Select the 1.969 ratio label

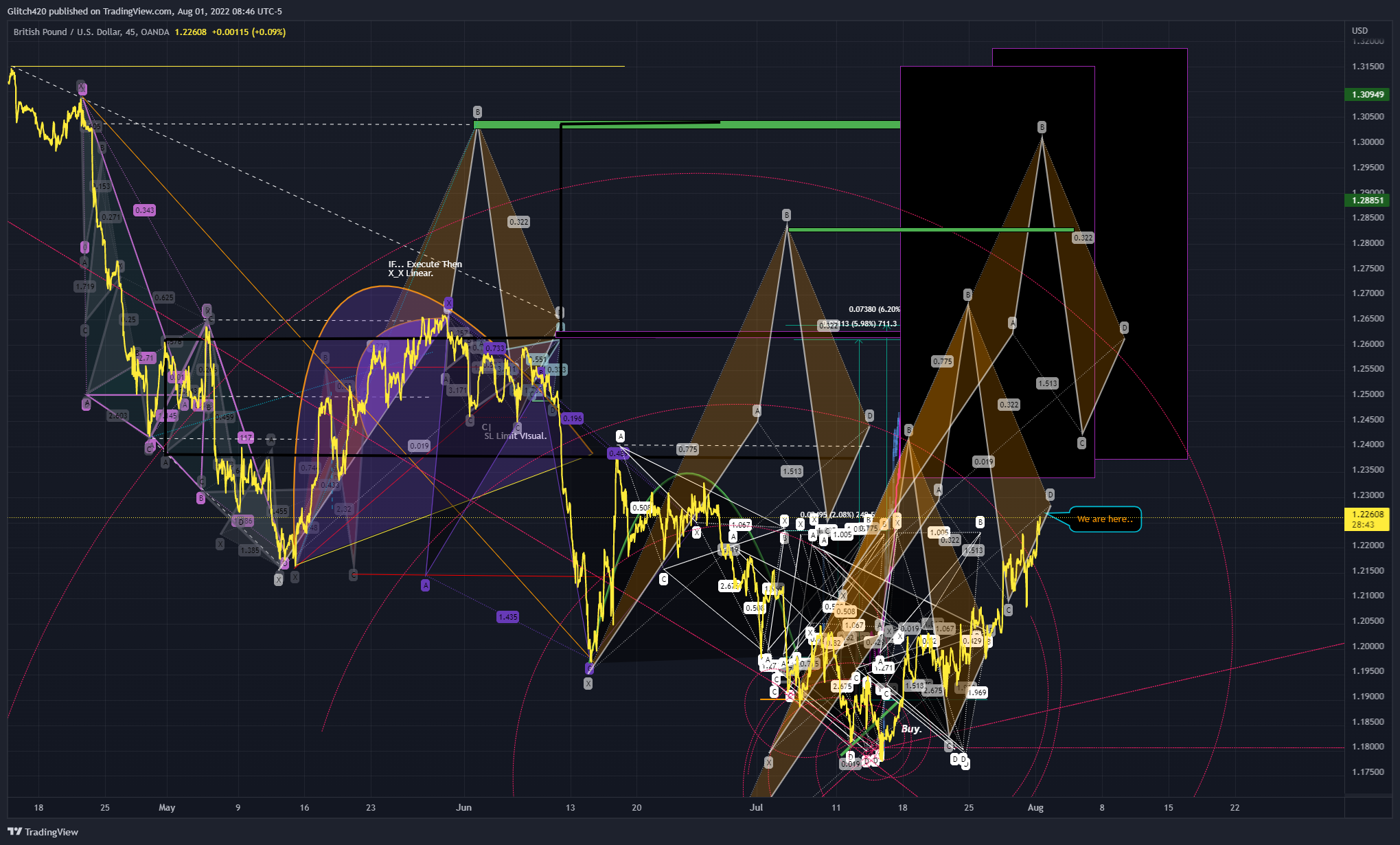976,692
